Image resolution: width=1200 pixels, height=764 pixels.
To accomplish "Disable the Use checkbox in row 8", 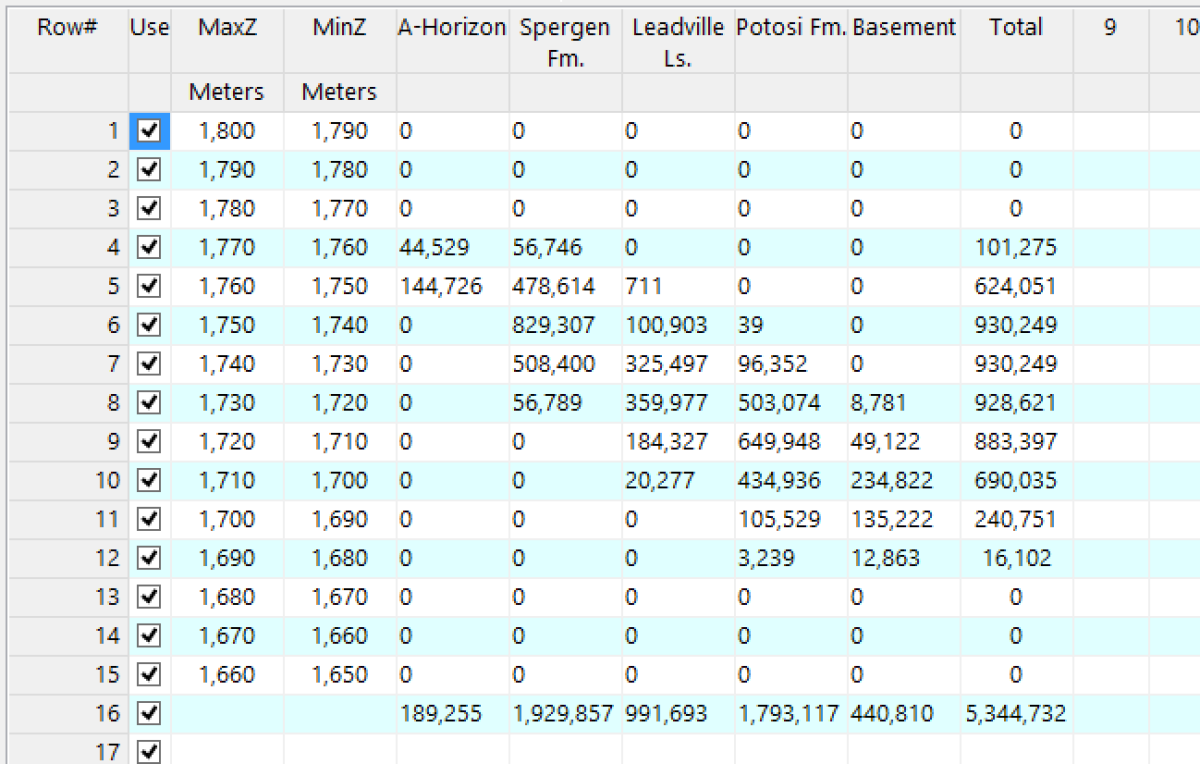I will point(149,403).
